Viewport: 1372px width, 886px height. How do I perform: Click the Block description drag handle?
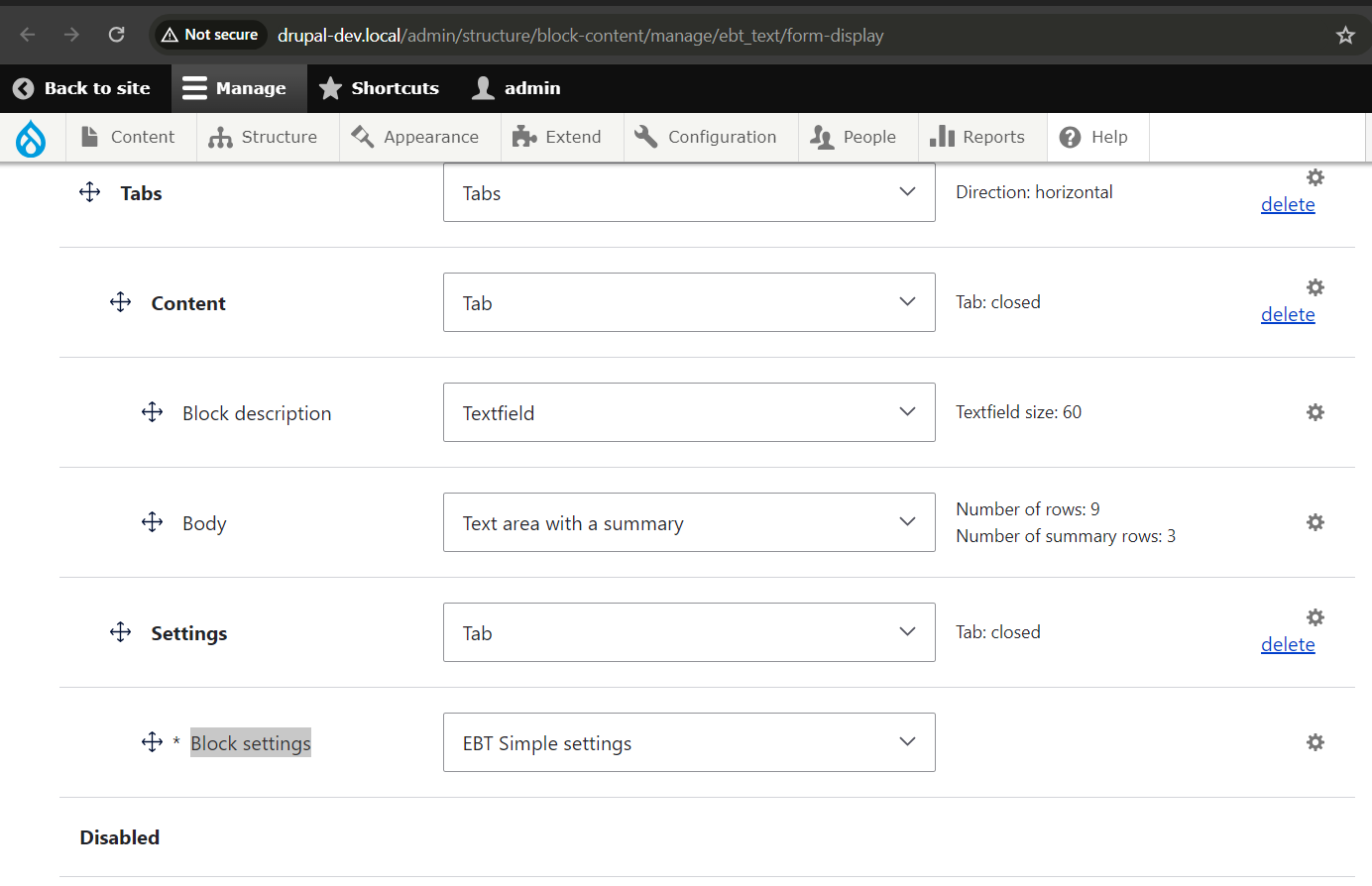[x=152, y=412]
